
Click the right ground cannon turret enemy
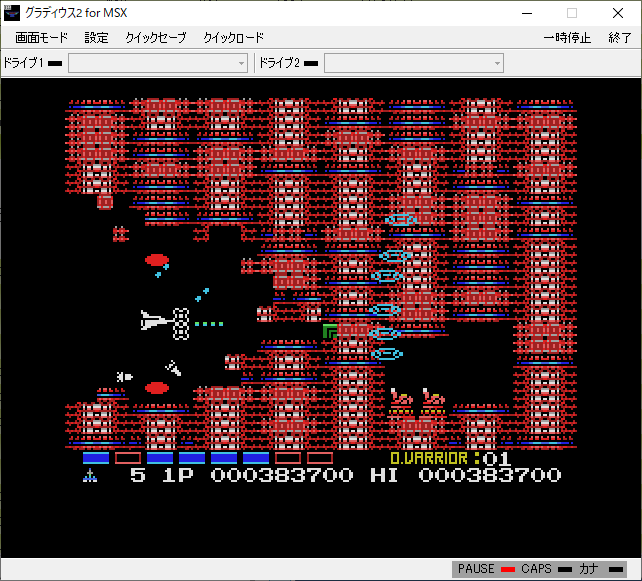(433, 402)
